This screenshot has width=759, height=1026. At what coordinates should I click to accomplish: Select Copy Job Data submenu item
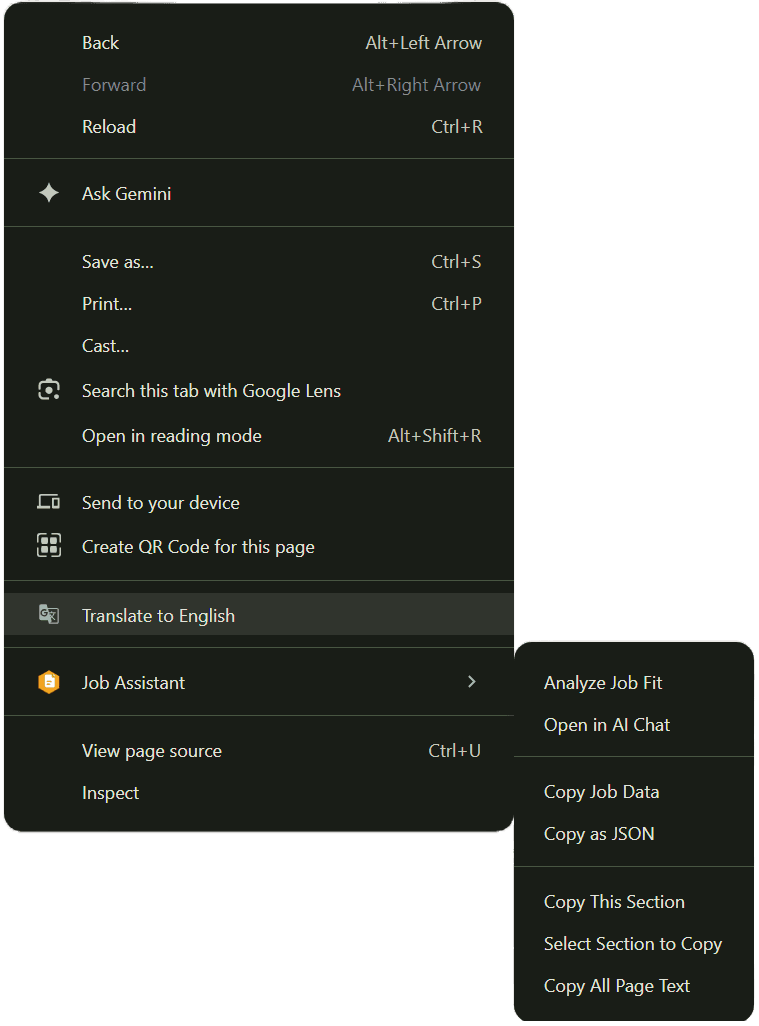coord(634,792)
